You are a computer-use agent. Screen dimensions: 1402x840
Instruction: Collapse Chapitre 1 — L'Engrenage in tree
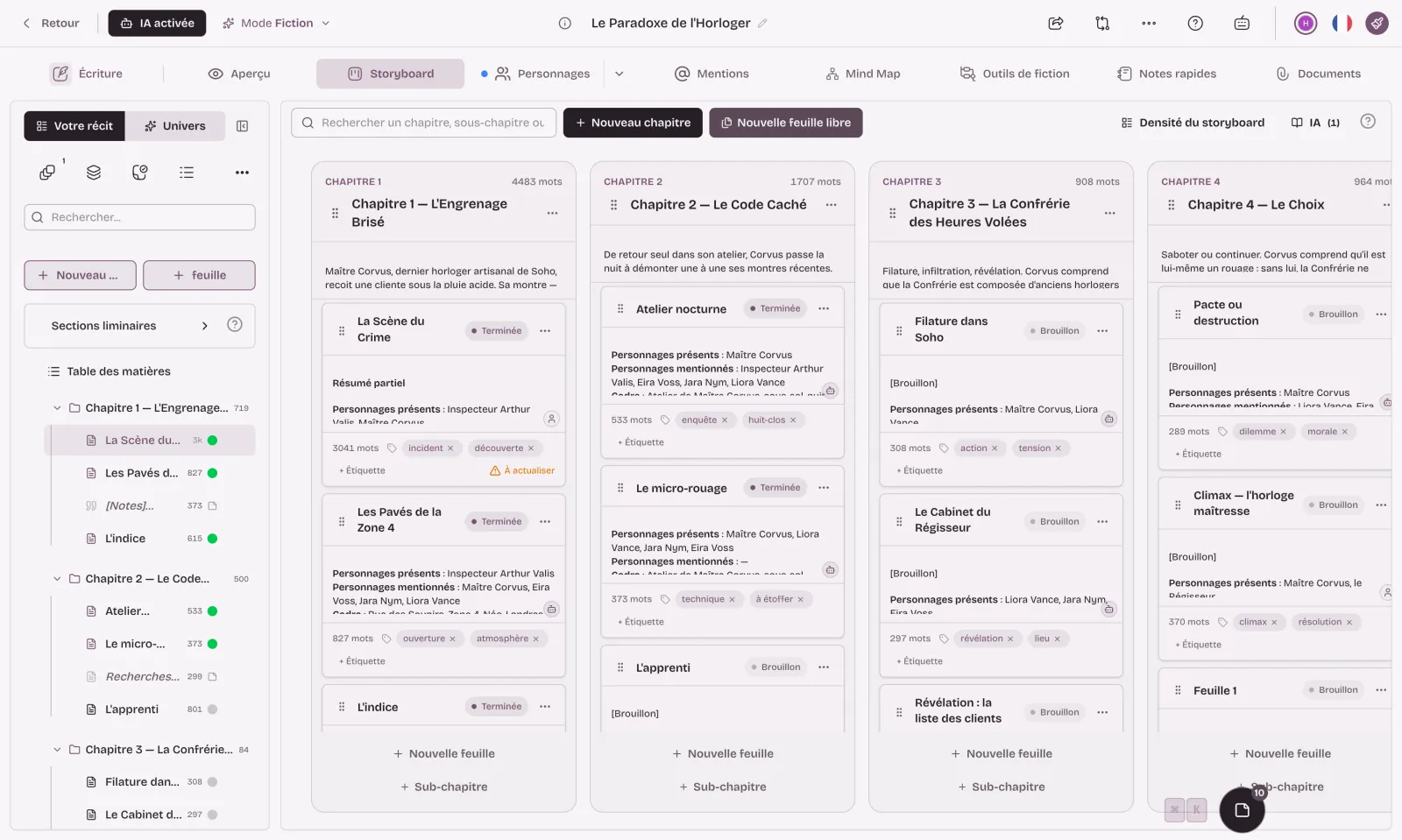[x=57, y=408]
